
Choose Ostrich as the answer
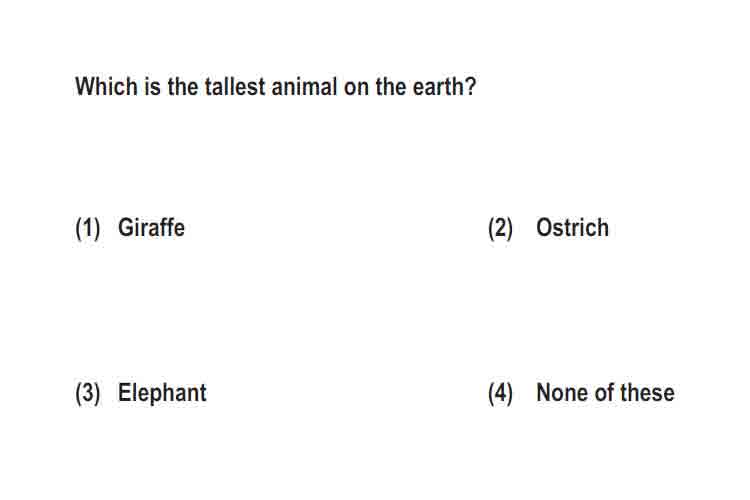point(573,228)
